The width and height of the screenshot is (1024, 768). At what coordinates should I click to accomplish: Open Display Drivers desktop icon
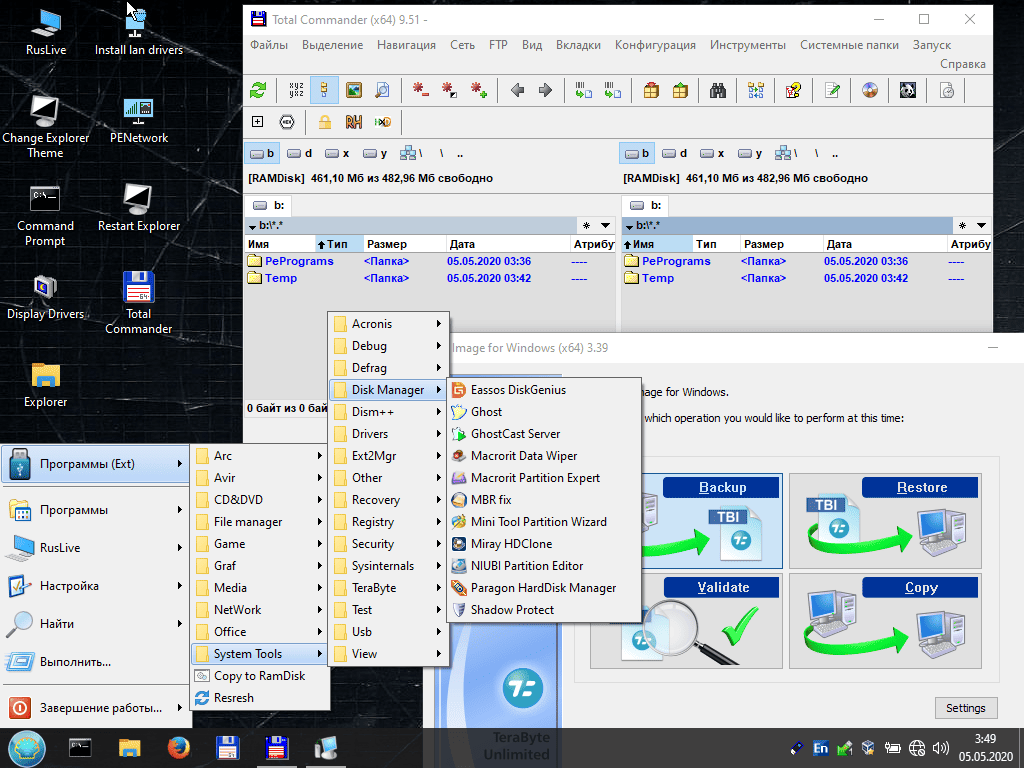(45, 297)
